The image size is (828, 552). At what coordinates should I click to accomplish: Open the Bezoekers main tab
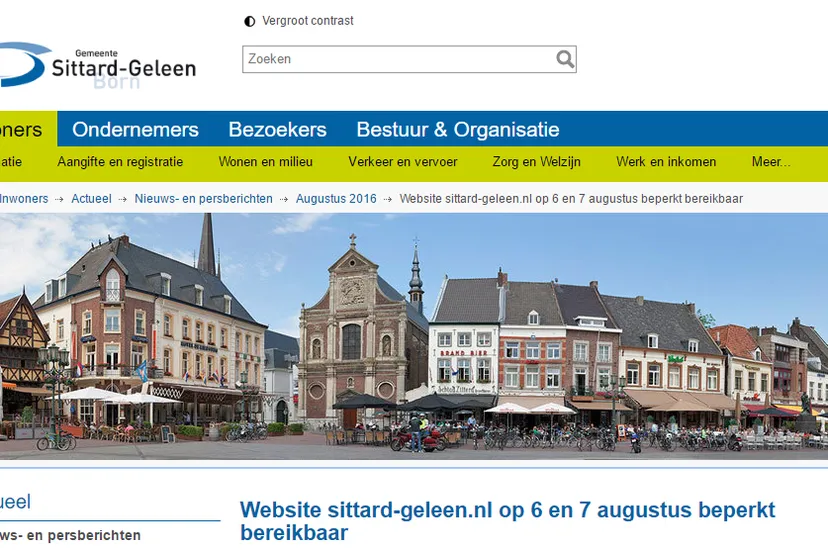[x=277, y=129]
